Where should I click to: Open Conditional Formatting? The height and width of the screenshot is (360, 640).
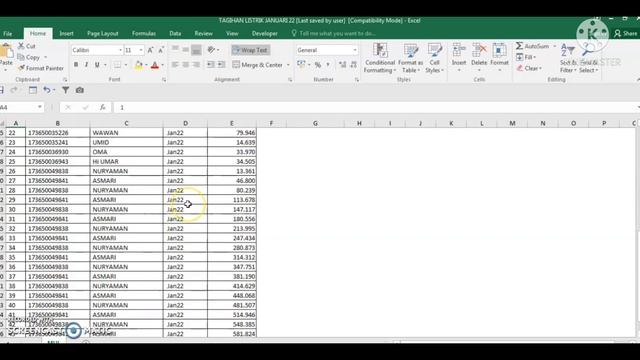click(x=380, y=58)
